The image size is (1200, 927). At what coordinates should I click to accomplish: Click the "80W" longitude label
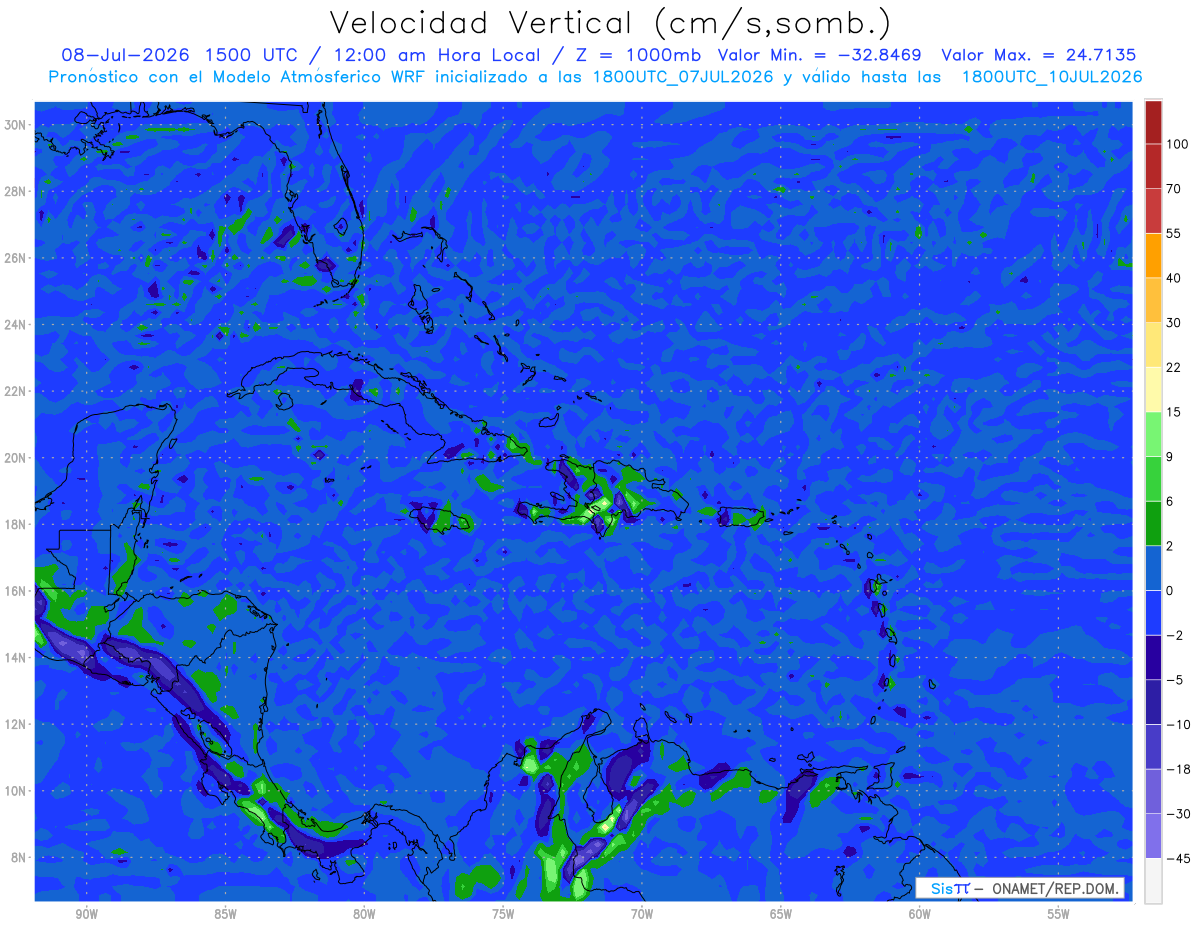click(364, 914)
